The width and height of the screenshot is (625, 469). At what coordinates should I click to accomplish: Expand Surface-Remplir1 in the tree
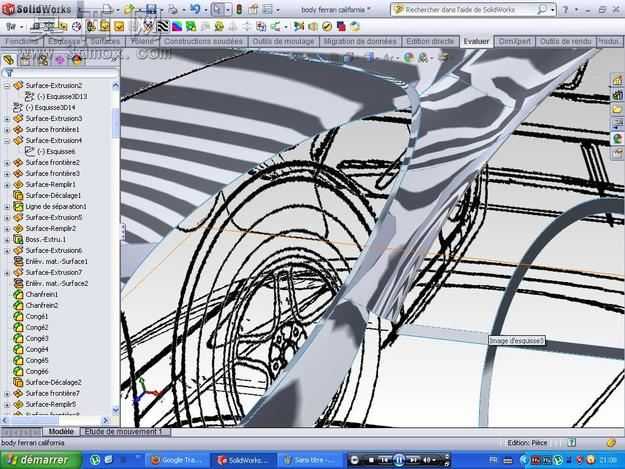click(x=6, y=184)
